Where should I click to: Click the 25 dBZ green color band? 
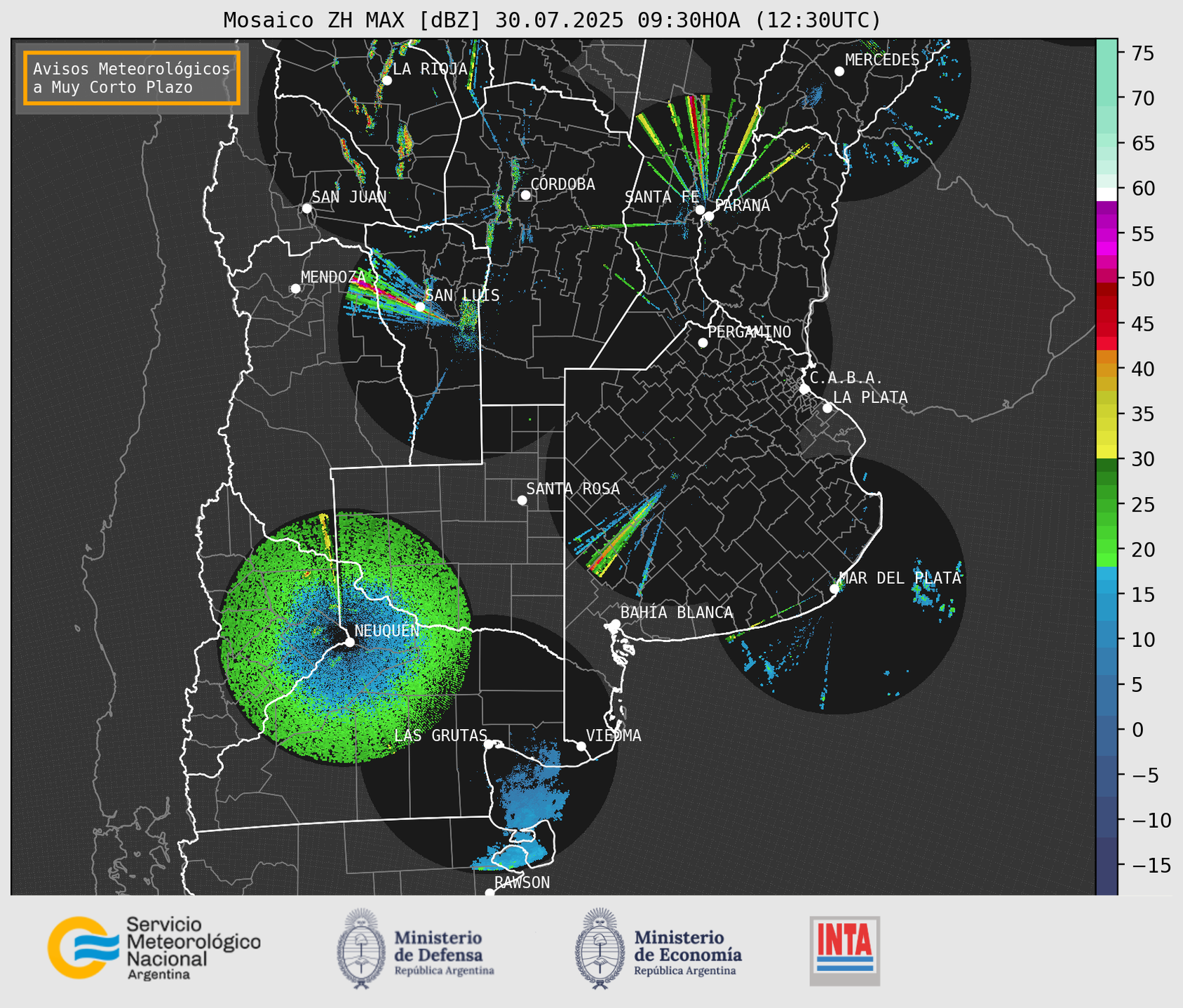pos(1107,504)
